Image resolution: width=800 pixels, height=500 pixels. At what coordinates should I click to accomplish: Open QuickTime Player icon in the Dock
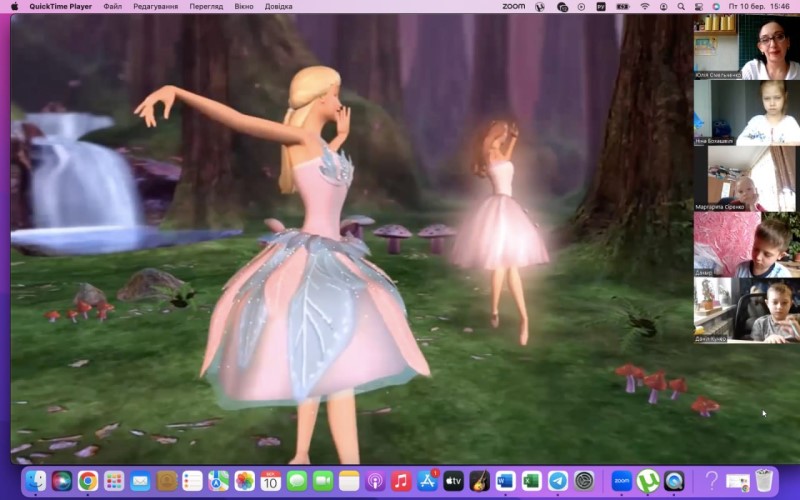674,481
